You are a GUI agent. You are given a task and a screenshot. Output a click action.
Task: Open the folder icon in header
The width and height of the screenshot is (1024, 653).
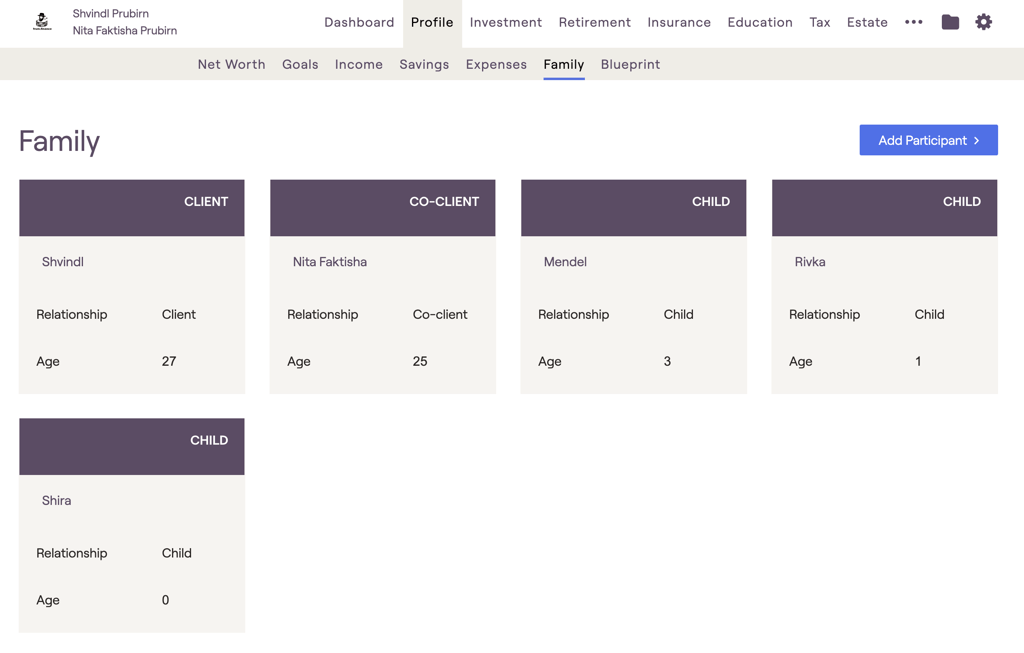pos(950,22)
